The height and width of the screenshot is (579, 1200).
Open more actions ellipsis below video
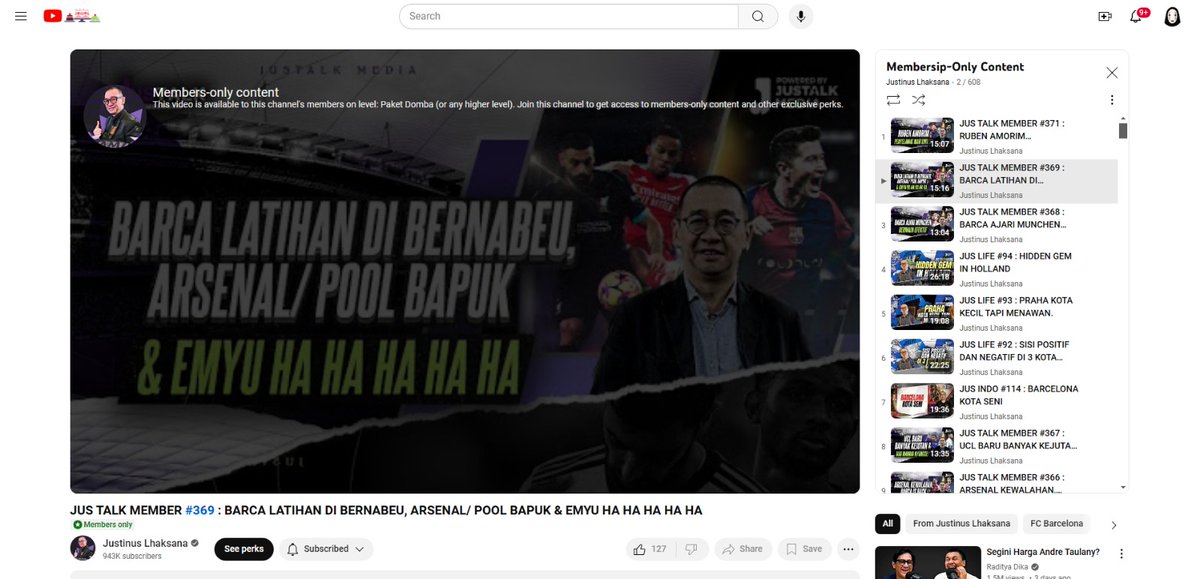coord(848,549)
